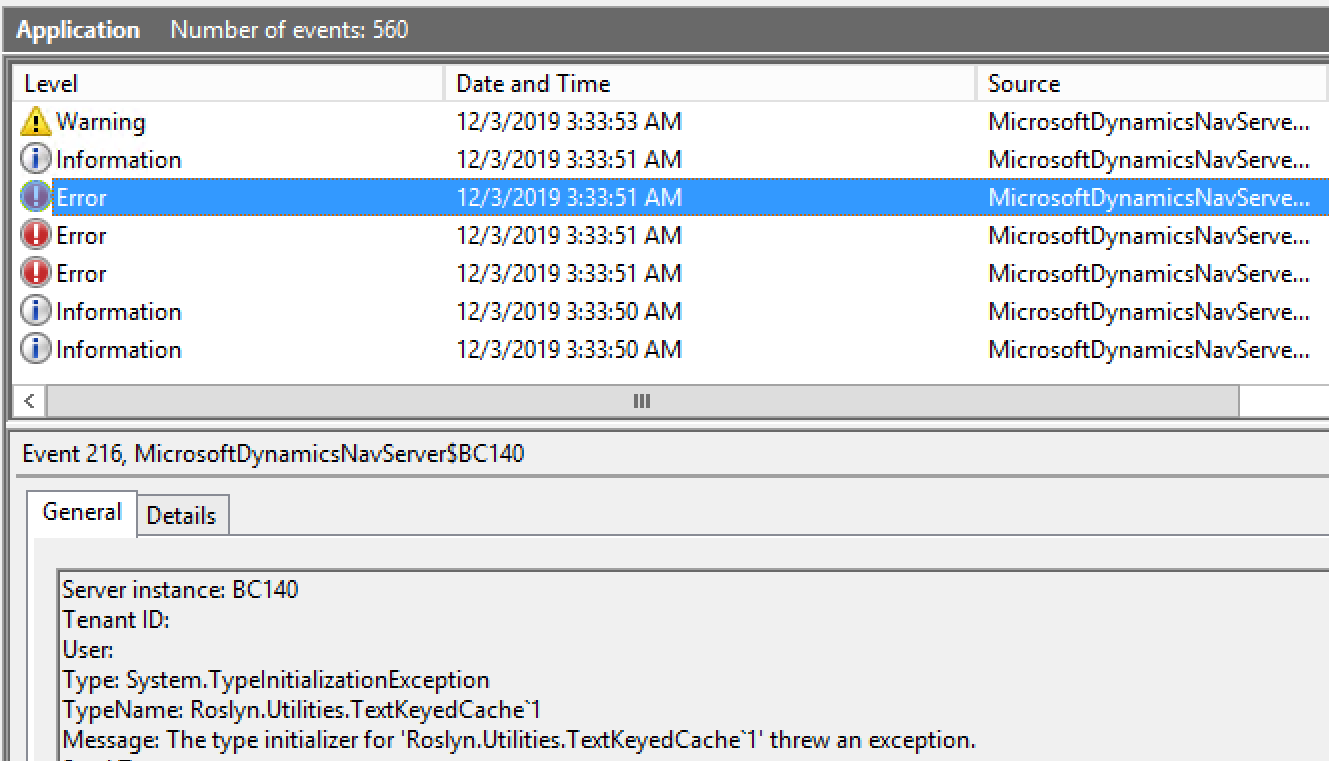
Task: Click the second red Error icon
Action: click(36, 236)
